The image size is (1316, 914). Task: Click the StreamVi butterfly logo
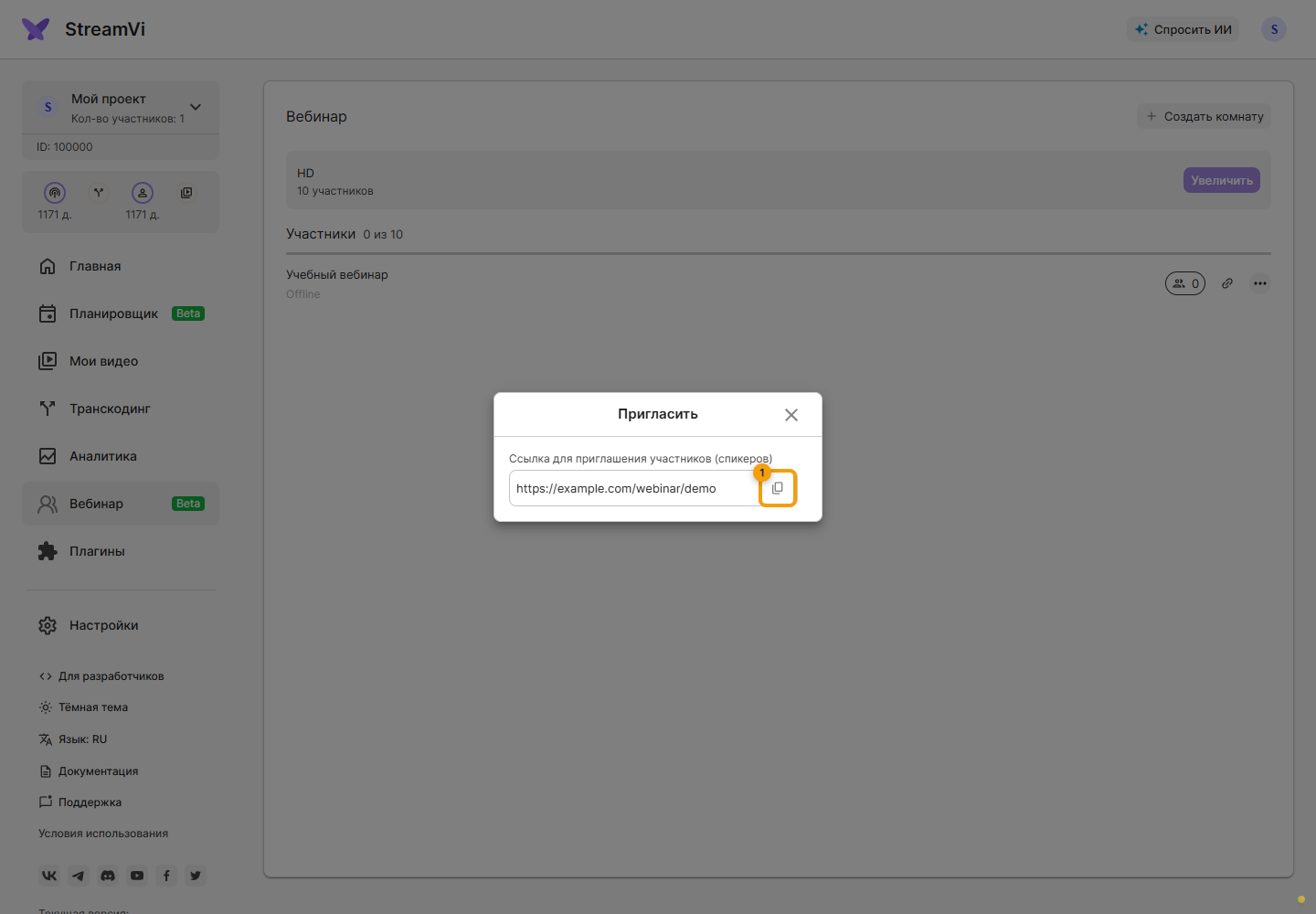tap(36, 29)
